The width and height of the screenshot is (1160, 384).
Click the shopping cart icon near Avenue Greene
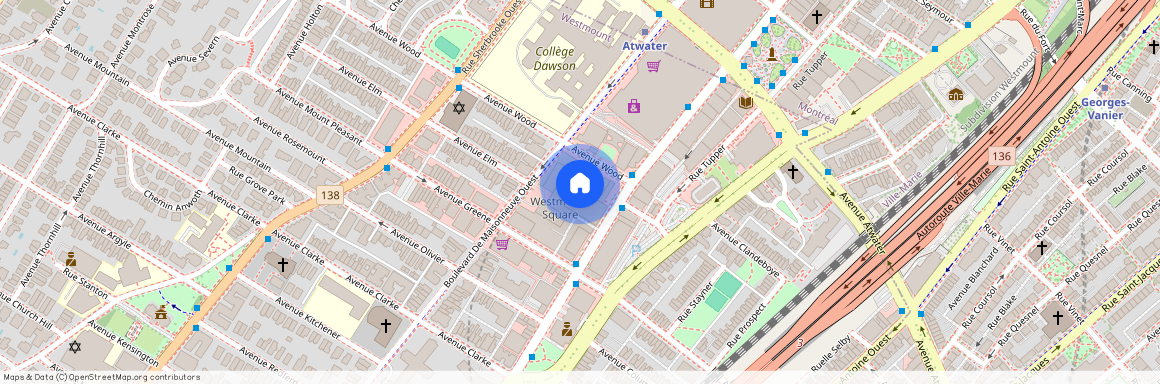click(502, 243)
